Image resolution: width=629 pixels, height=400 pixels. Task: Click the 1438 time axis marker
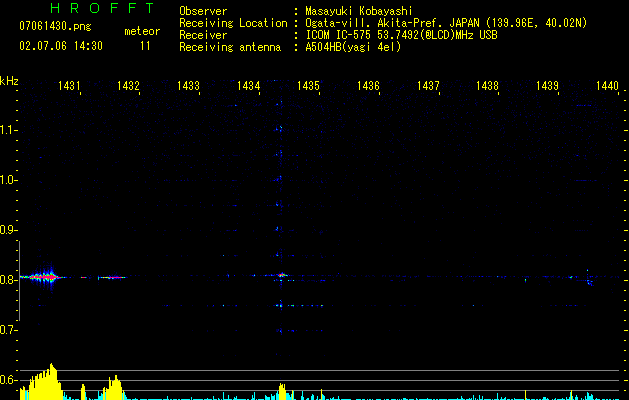[x=487, y=86]
